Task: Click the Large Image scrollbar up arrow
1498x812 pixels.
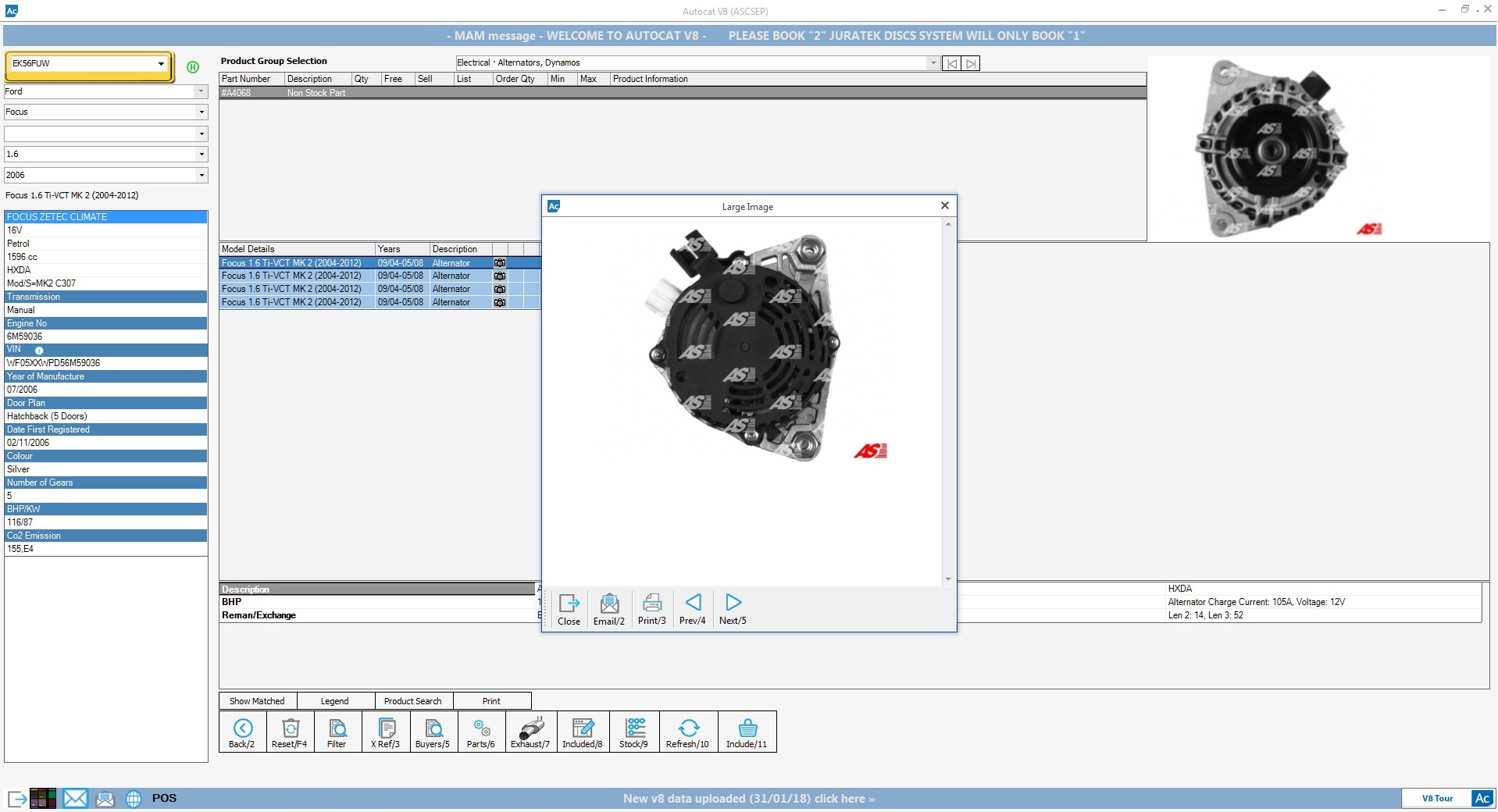Action: 948,224
